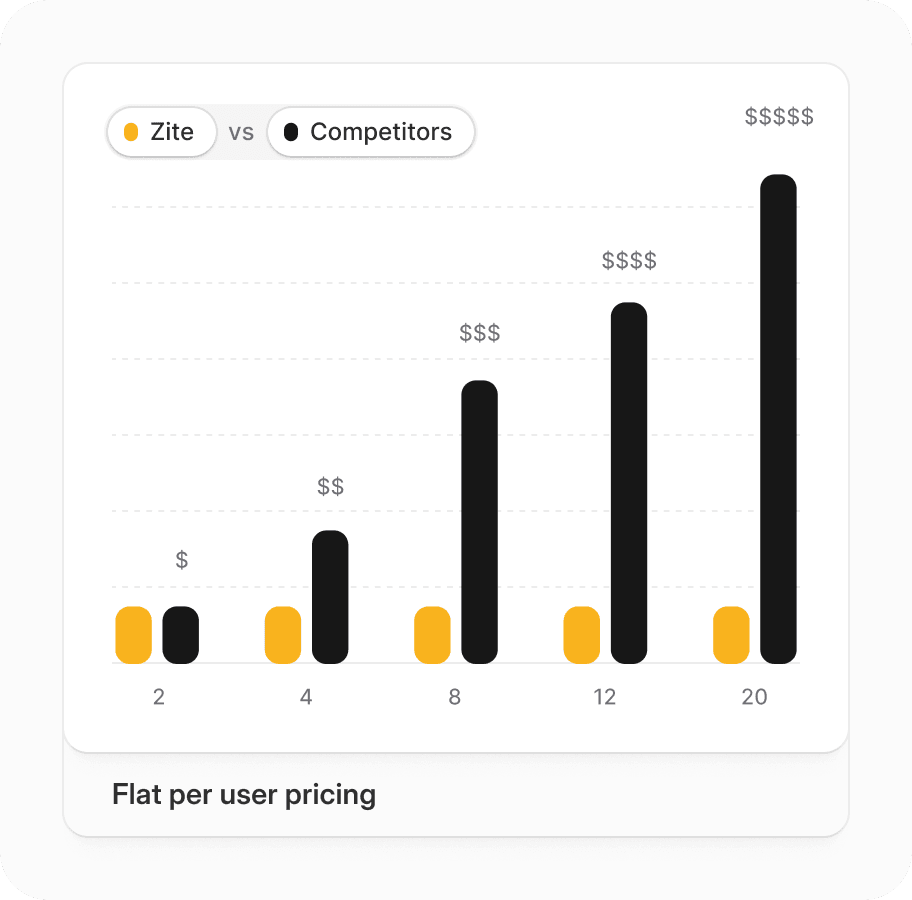Select the black Competitors bar at 2 users

tap(181, 635)
